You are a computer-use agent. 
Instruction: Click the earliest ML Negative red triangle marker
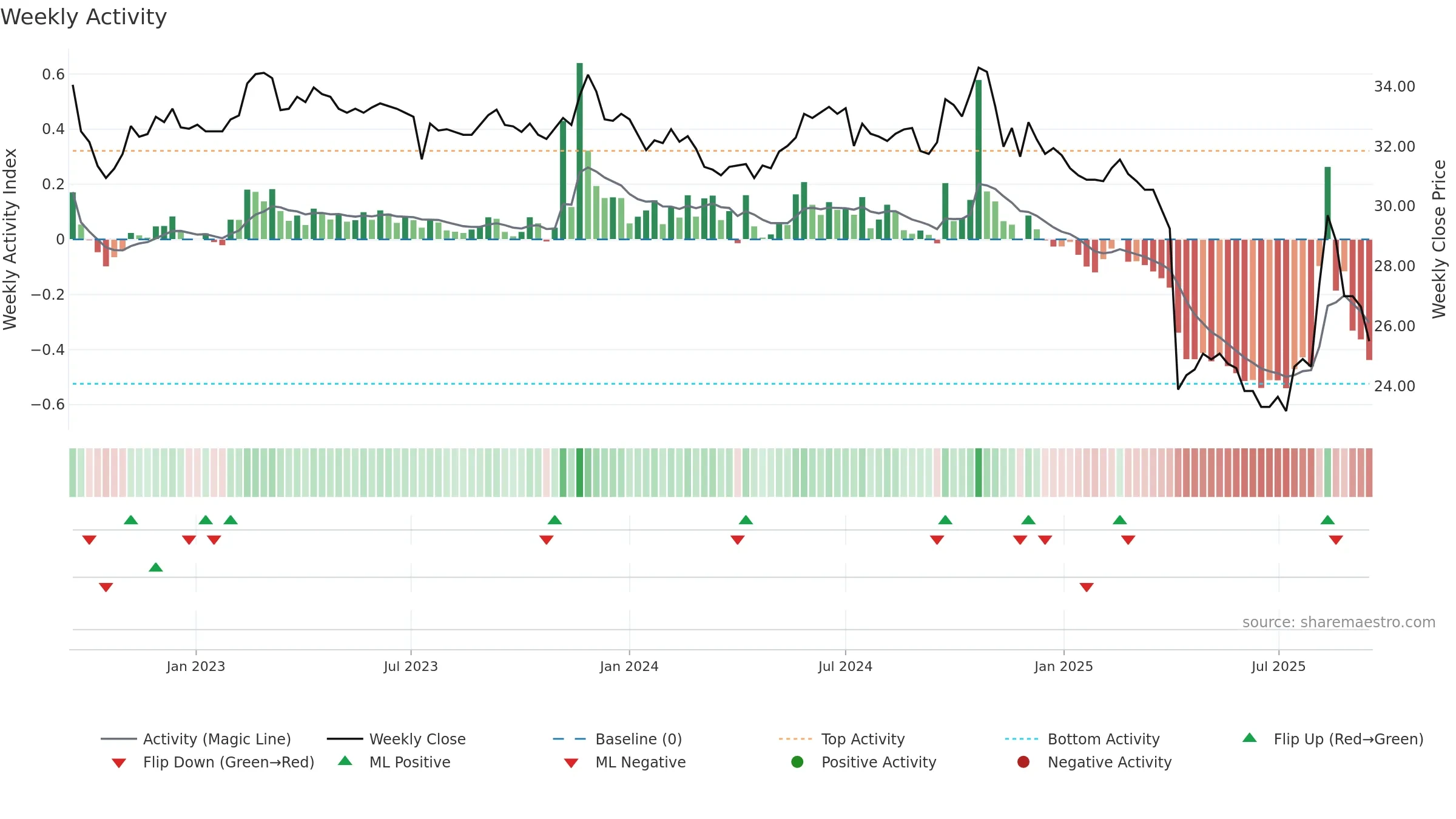click(x=106, y=587)
